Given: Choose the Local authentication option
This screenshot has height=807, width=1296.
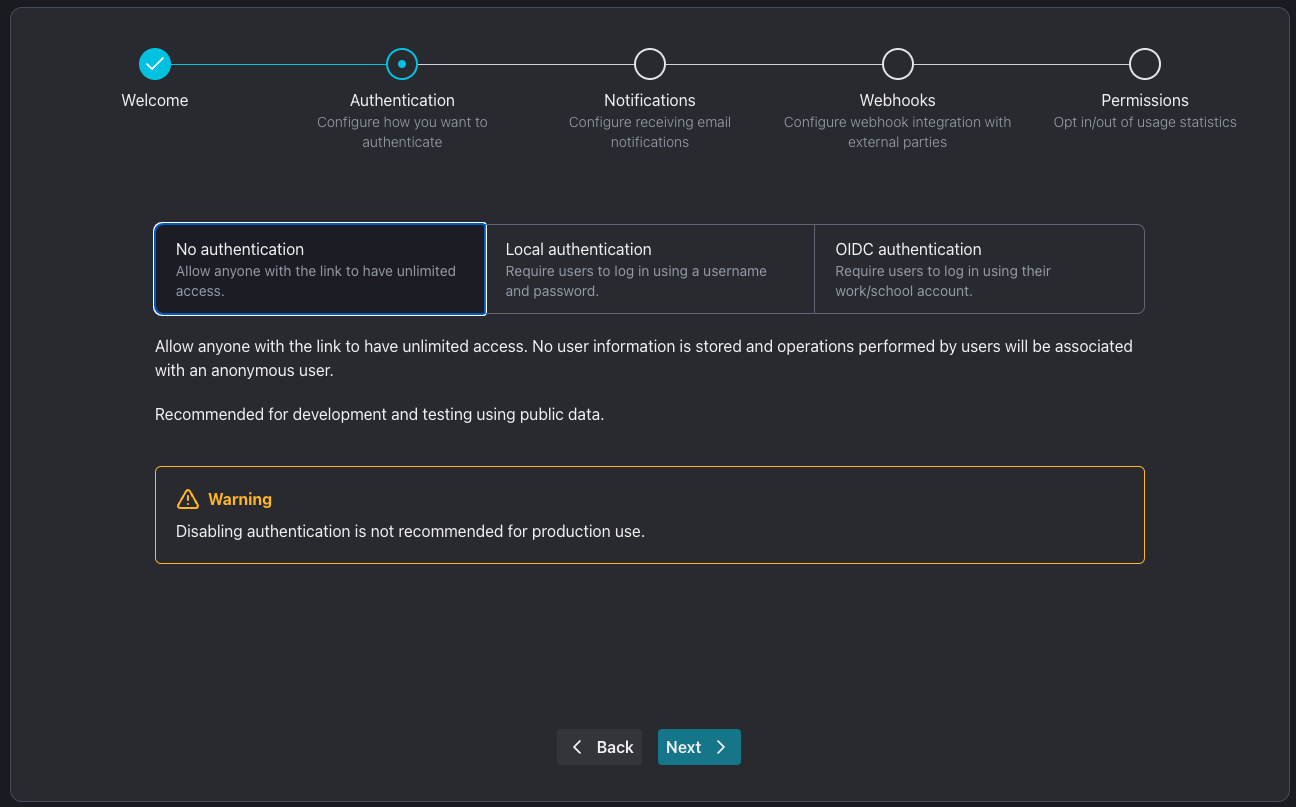Looking at the screenshot, I should coord(650,269).
